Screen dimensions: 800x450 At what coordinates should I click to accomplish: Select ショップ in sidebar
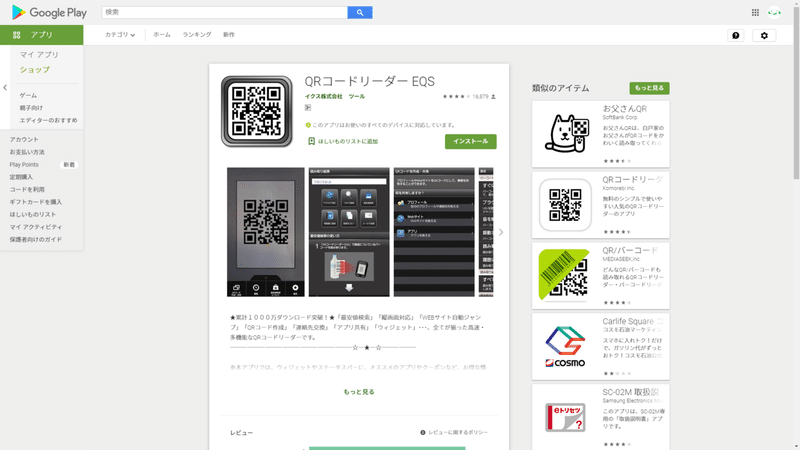[35, 70]
